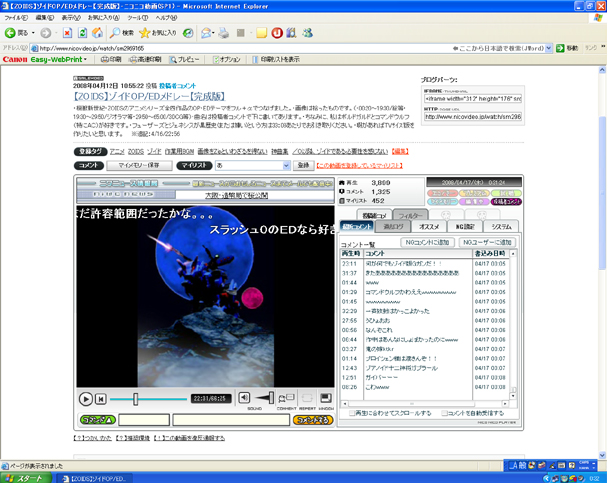The height and width of the screenshot is (483, 608).
Task: Refresh the page with green arrows icon
Action: click(x=82, y=33)
